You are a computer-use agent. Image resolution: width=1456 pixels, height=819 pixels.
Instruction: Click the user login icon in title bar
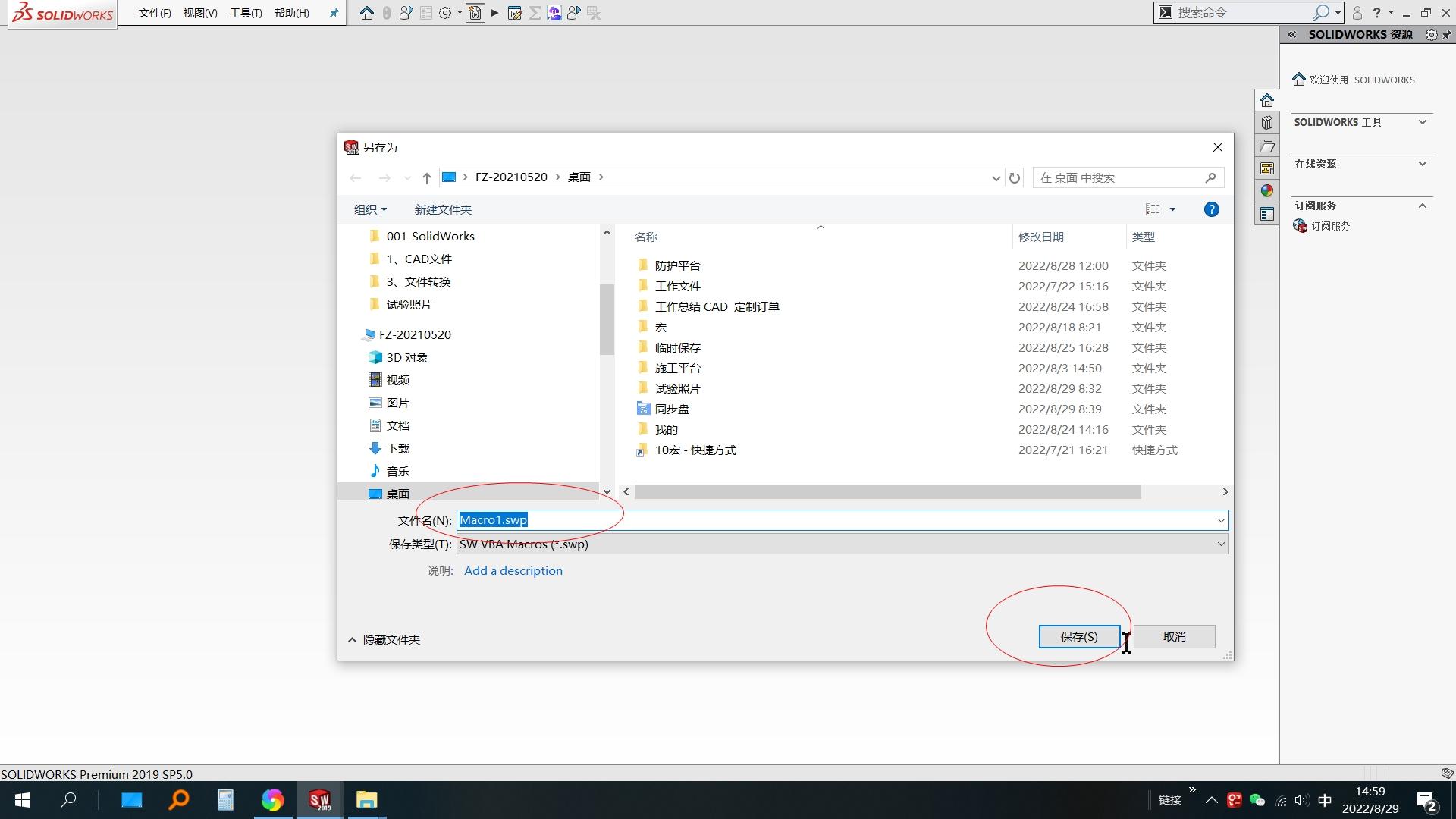click(1357, 13)
